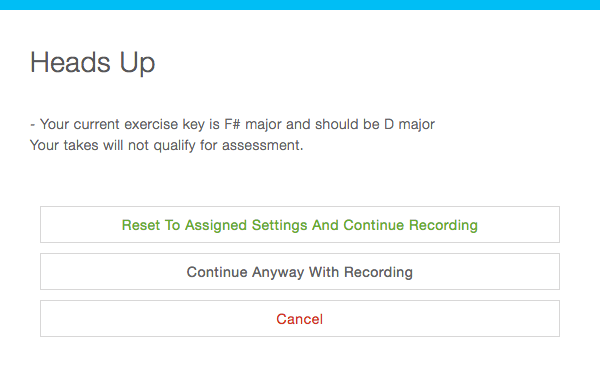The height and width of the screenshot is (367, 600).
Task: Click the takes will not qualify line
Action: pos(166,145)
